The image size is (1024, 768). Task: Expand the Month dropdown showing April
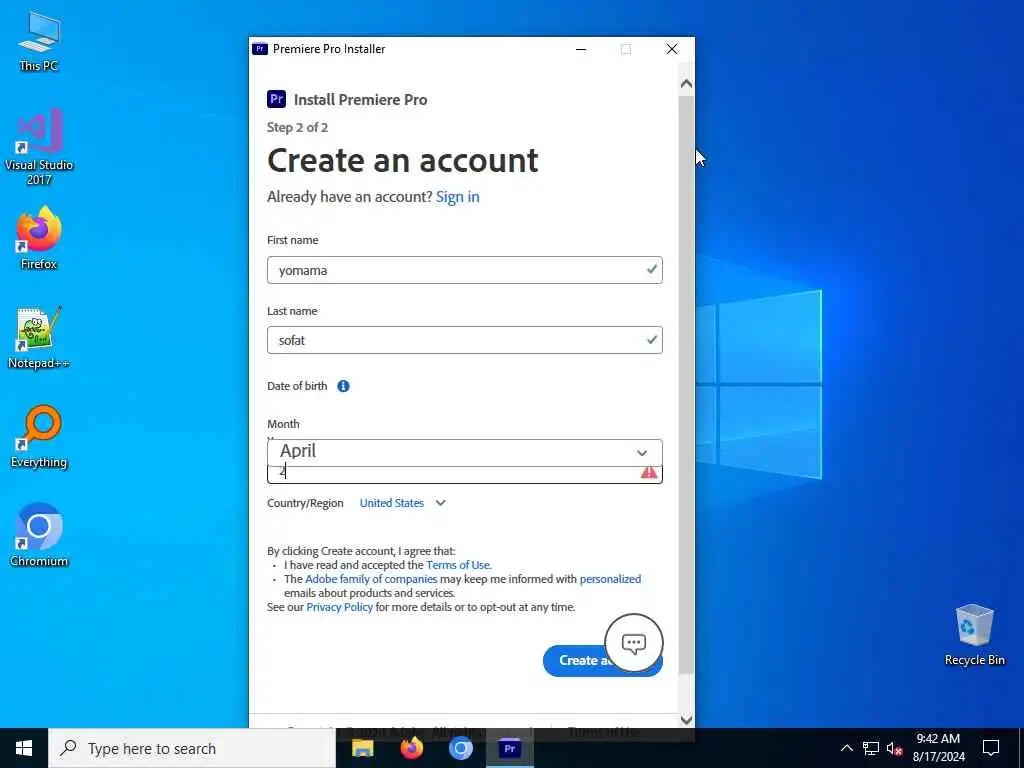(x=465, y=453)
